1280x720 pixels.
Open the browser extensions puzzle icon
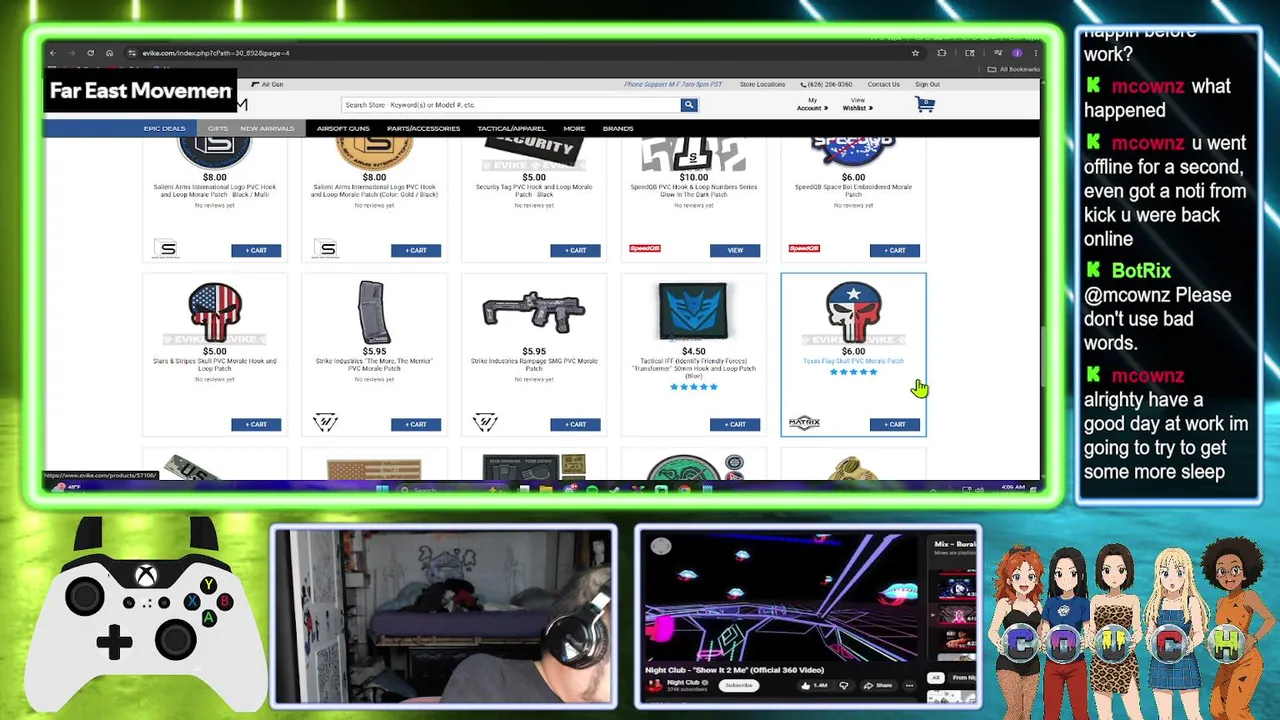(x=941, y=53)
